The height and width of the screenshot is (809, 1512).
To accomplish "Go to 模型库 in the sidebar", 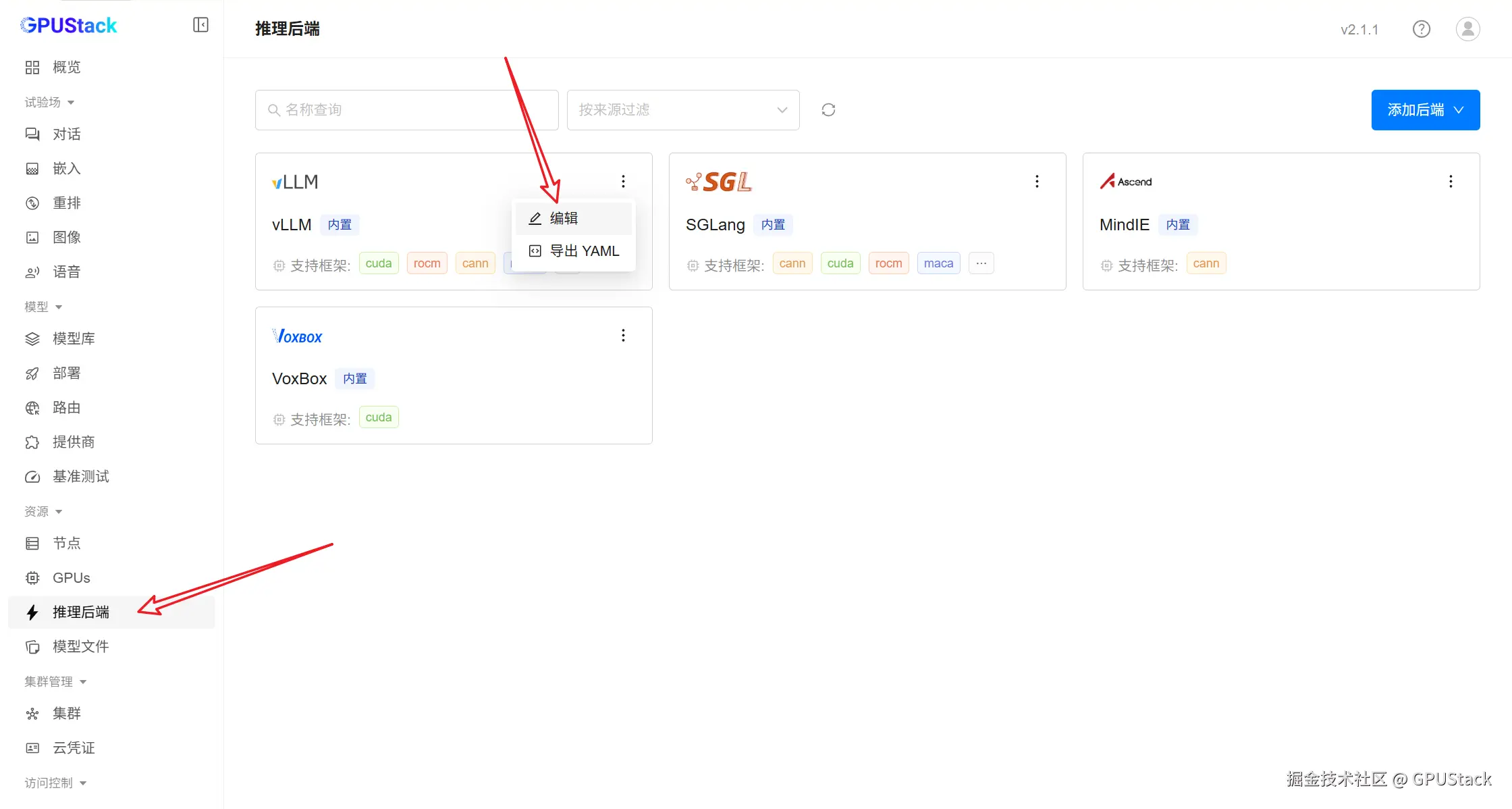I will [74, 339].
